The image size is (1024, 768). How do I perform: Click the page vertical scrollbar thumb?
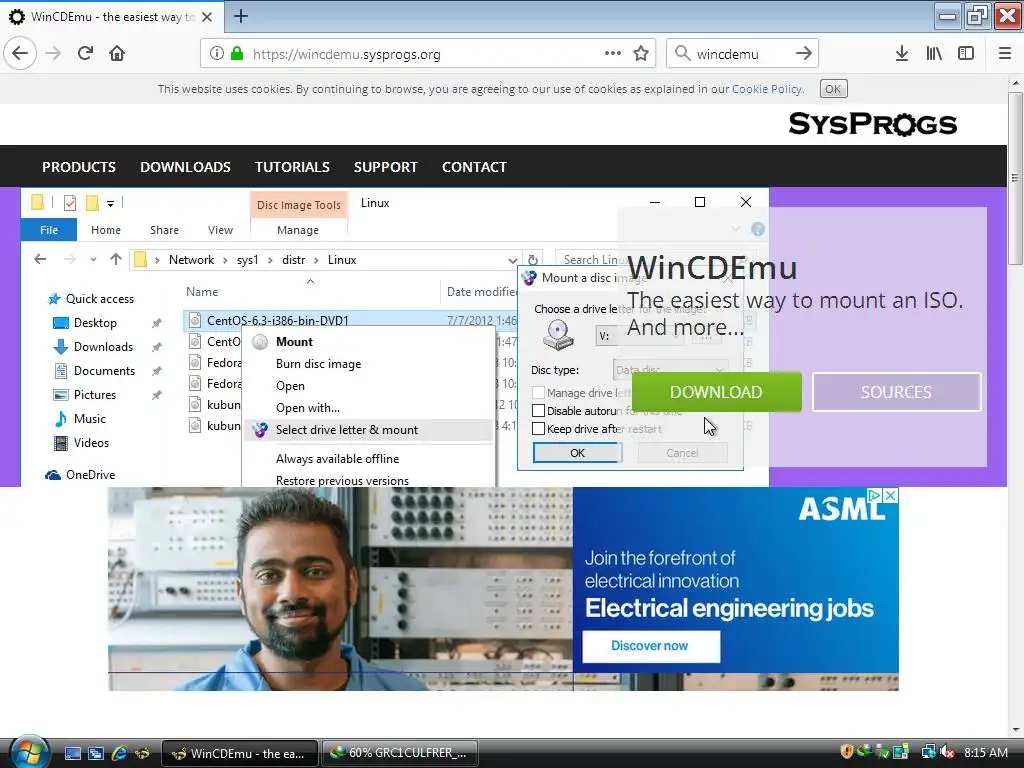point(1015,178)
